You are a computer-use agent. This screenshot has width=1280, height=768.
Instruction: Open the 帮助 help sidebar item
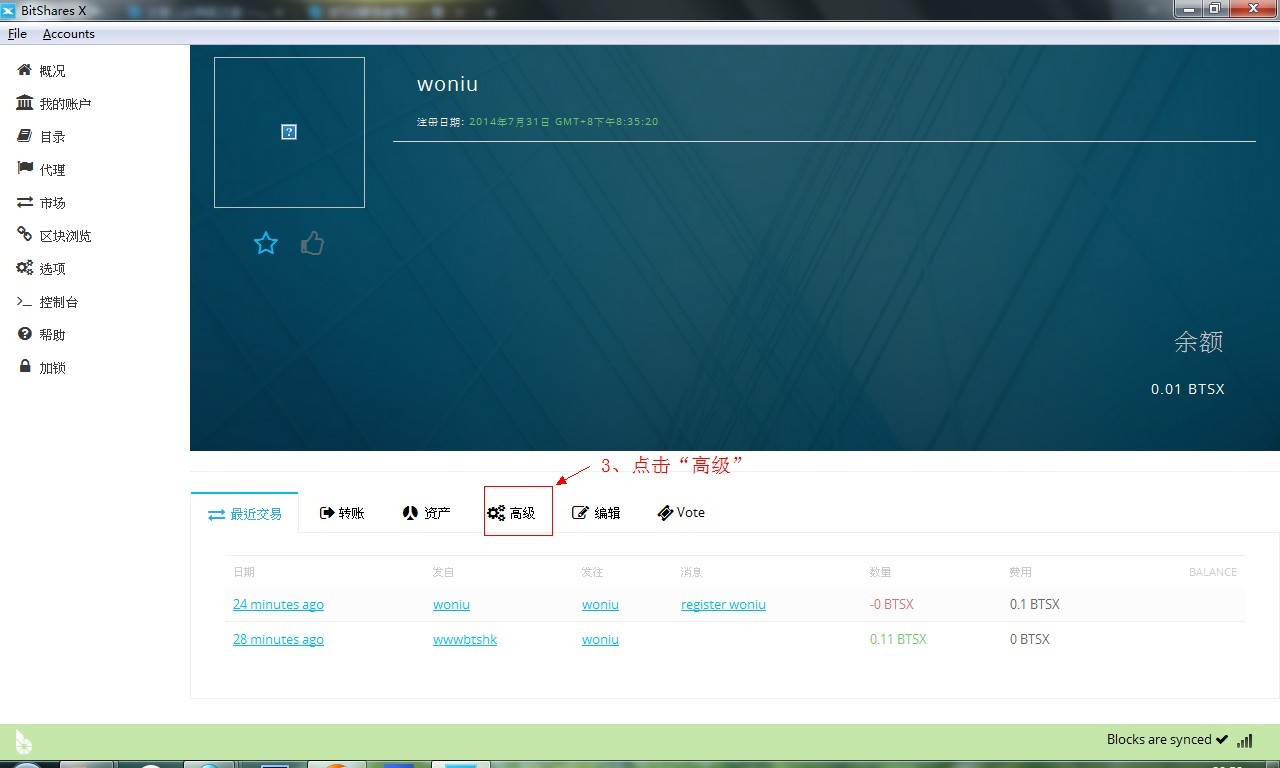point(42,335)
